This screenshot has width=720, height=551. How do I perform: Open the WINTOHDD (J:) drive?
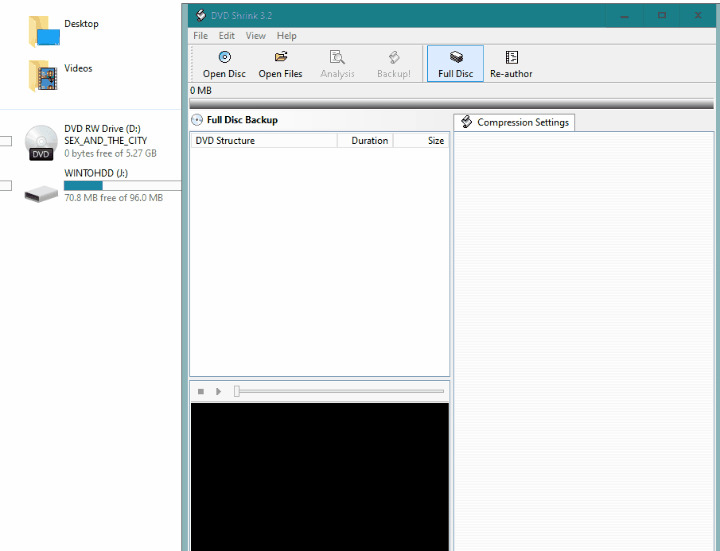coord(42,192)
